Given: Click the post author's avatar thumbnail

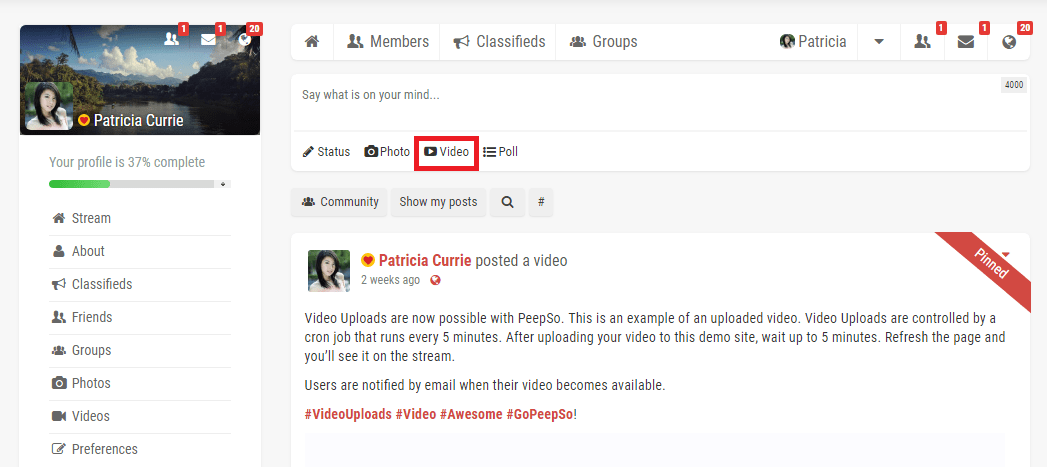Looking at the screenshot, I should tap(329, 271).
